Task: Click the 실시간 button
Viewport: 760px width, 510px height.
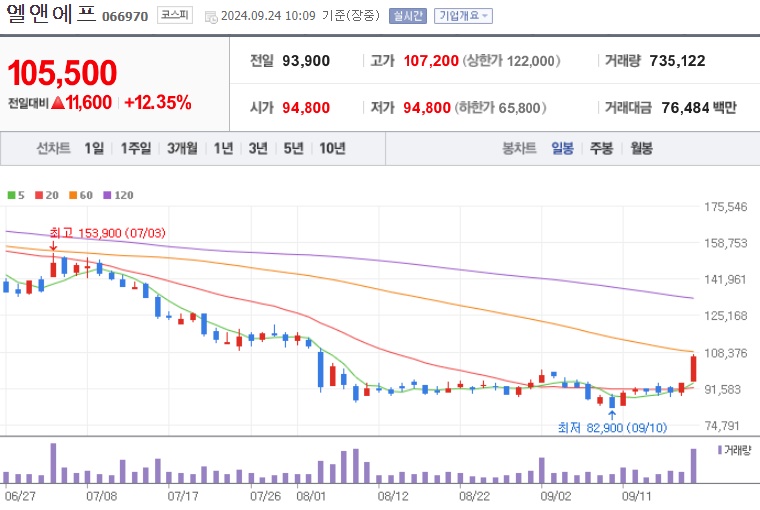Action: (408, 16)
